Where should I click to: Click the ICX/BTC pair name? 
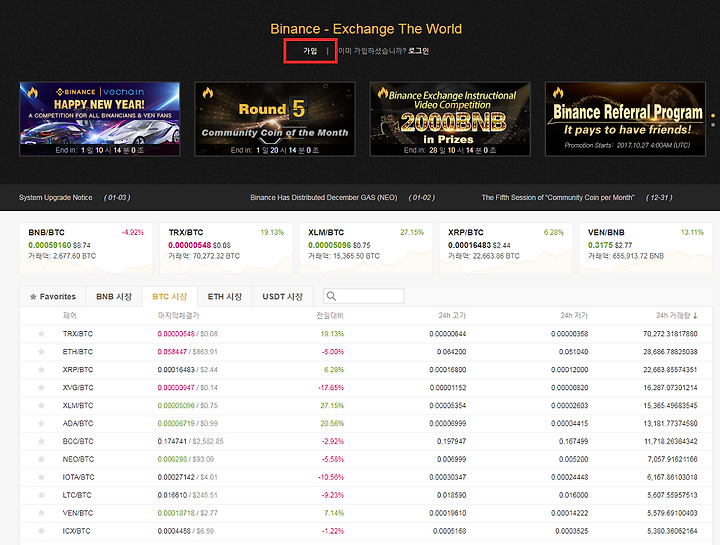coord(76,531)
